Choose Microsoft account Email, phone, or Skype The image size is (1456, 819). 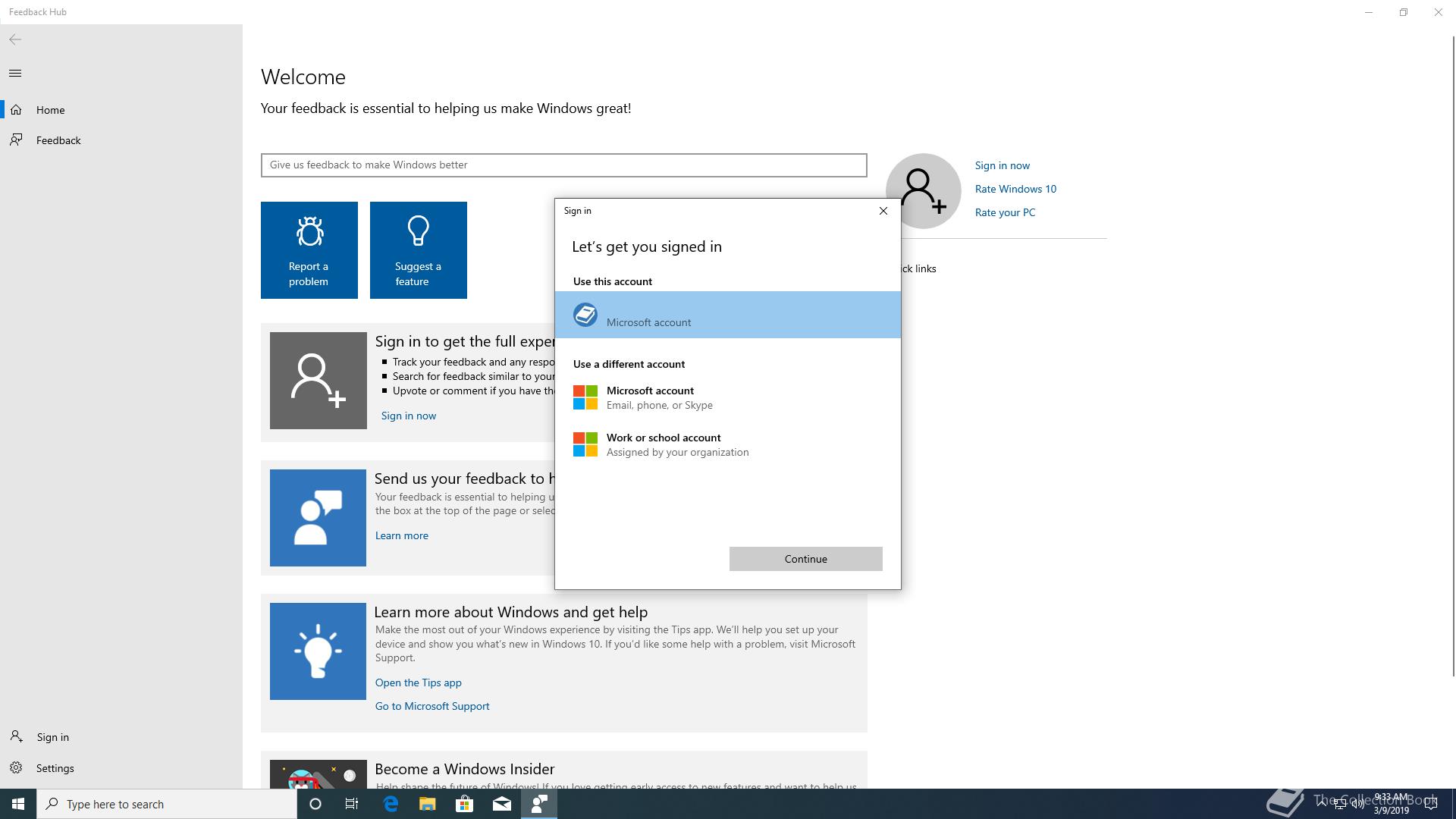click(728, 397)
